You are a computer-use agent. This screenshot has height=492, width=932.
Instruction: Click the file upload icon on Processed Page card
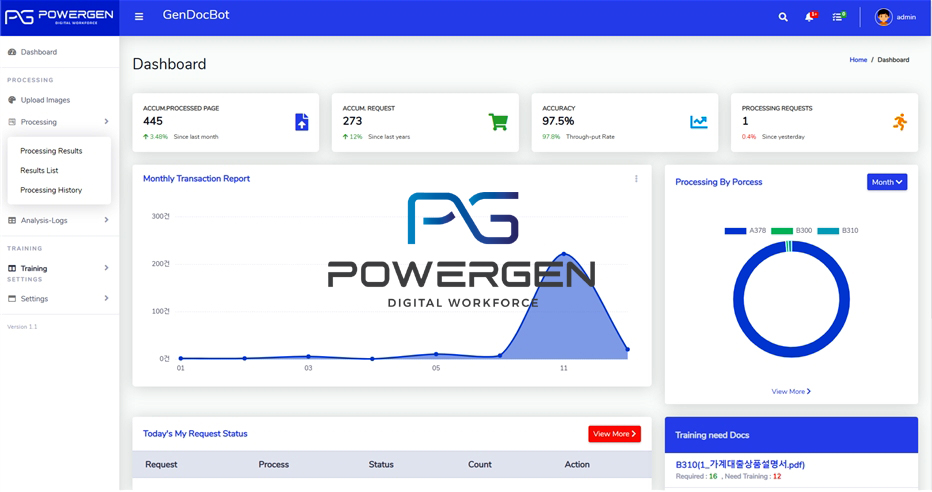click(302, 122)
